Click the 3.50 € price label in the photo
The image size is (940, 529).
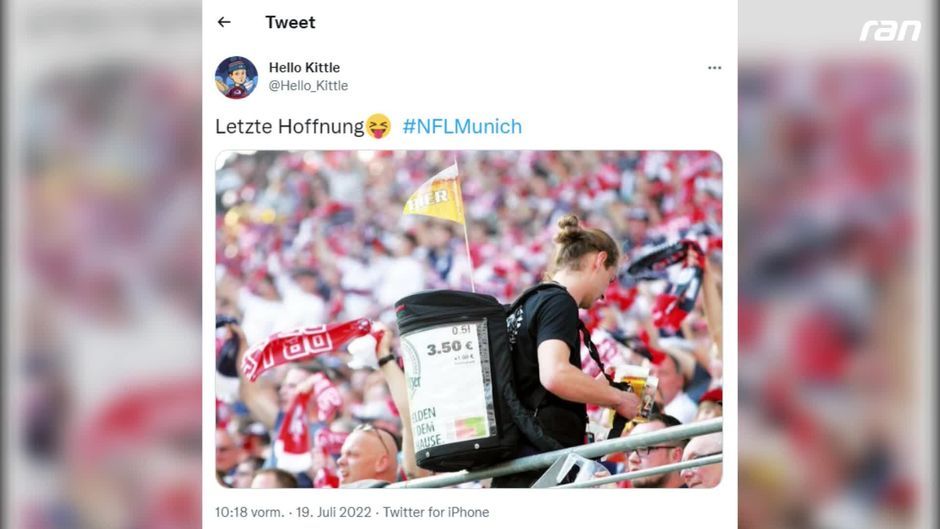point(450,347)
